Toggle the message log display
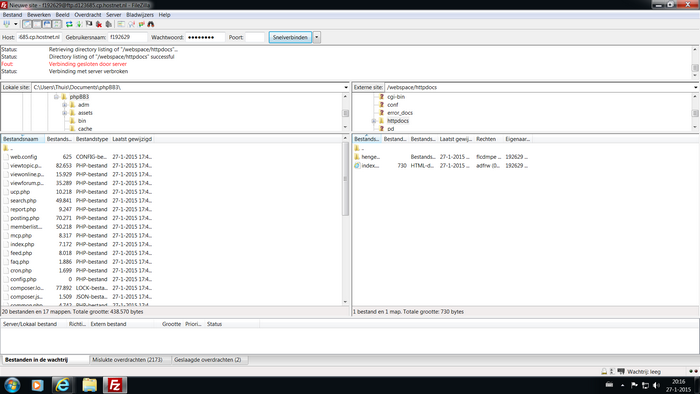Screen dimensions: 700x394 coord(27,24)
